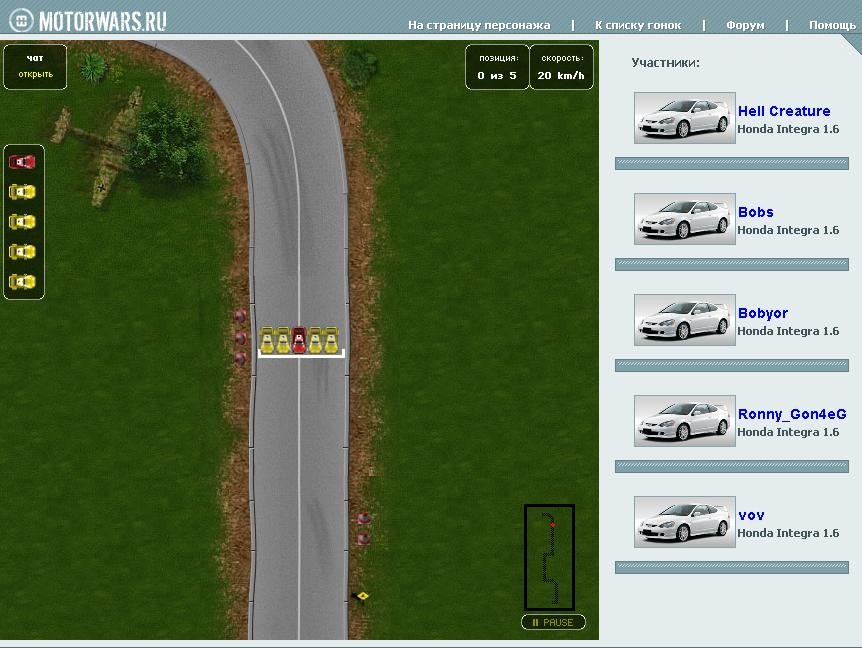Click the progress bar under vov
The image size is (862, 648).
point(732,568)
